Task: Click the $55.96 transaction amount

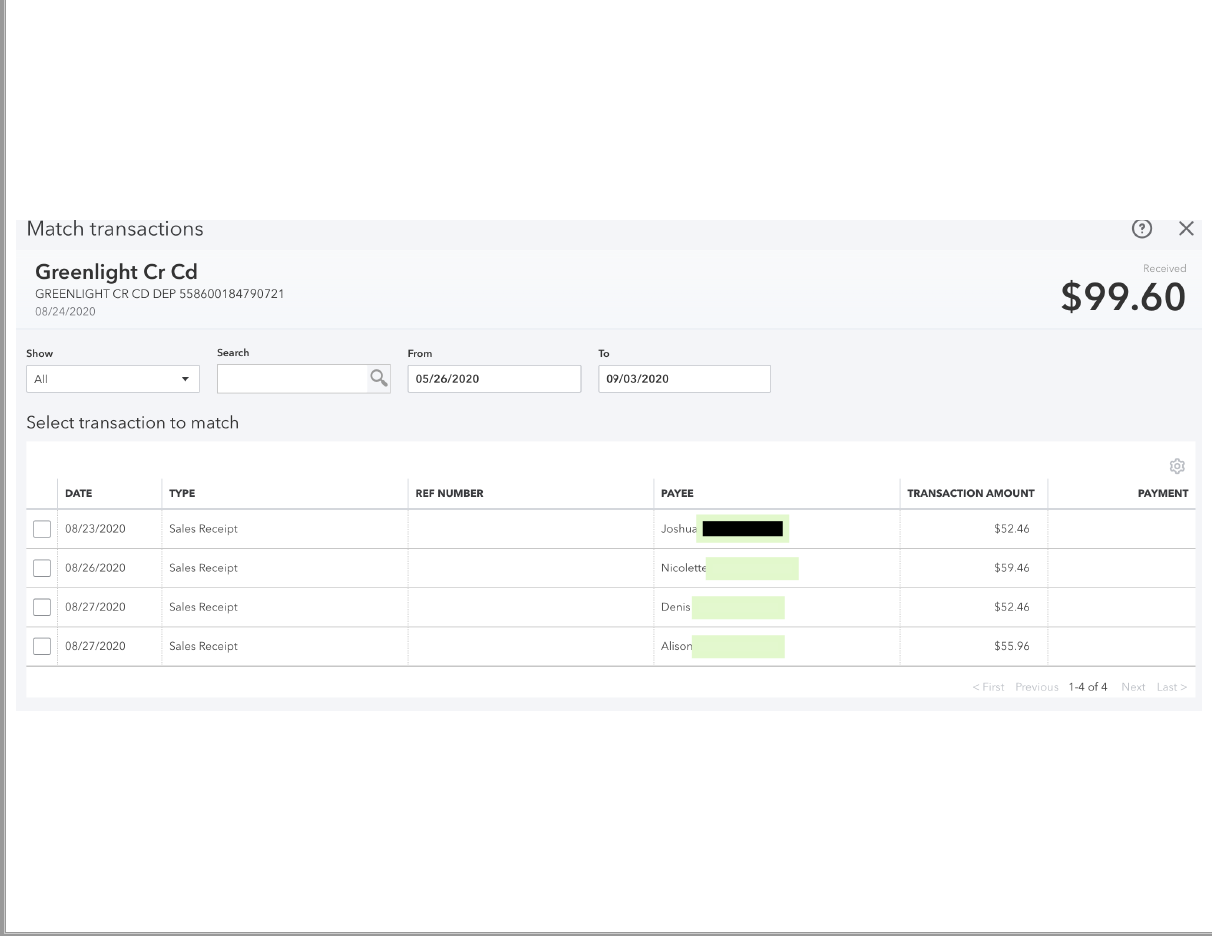Action: point(1012,646)
